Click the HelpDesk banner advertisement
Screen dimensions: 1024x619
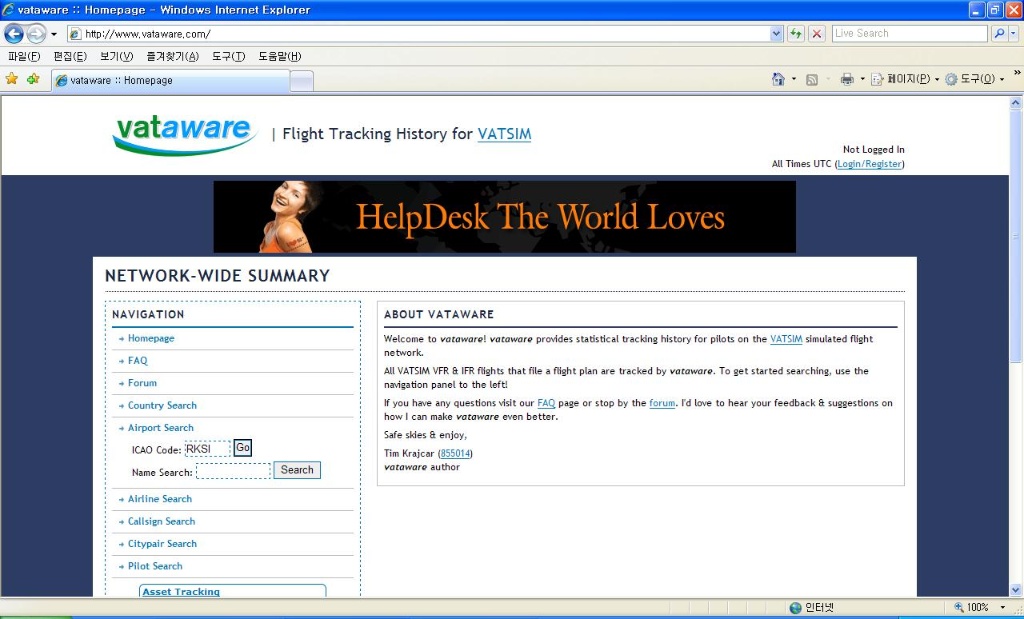pyautogui.click(x=504, y=217)
